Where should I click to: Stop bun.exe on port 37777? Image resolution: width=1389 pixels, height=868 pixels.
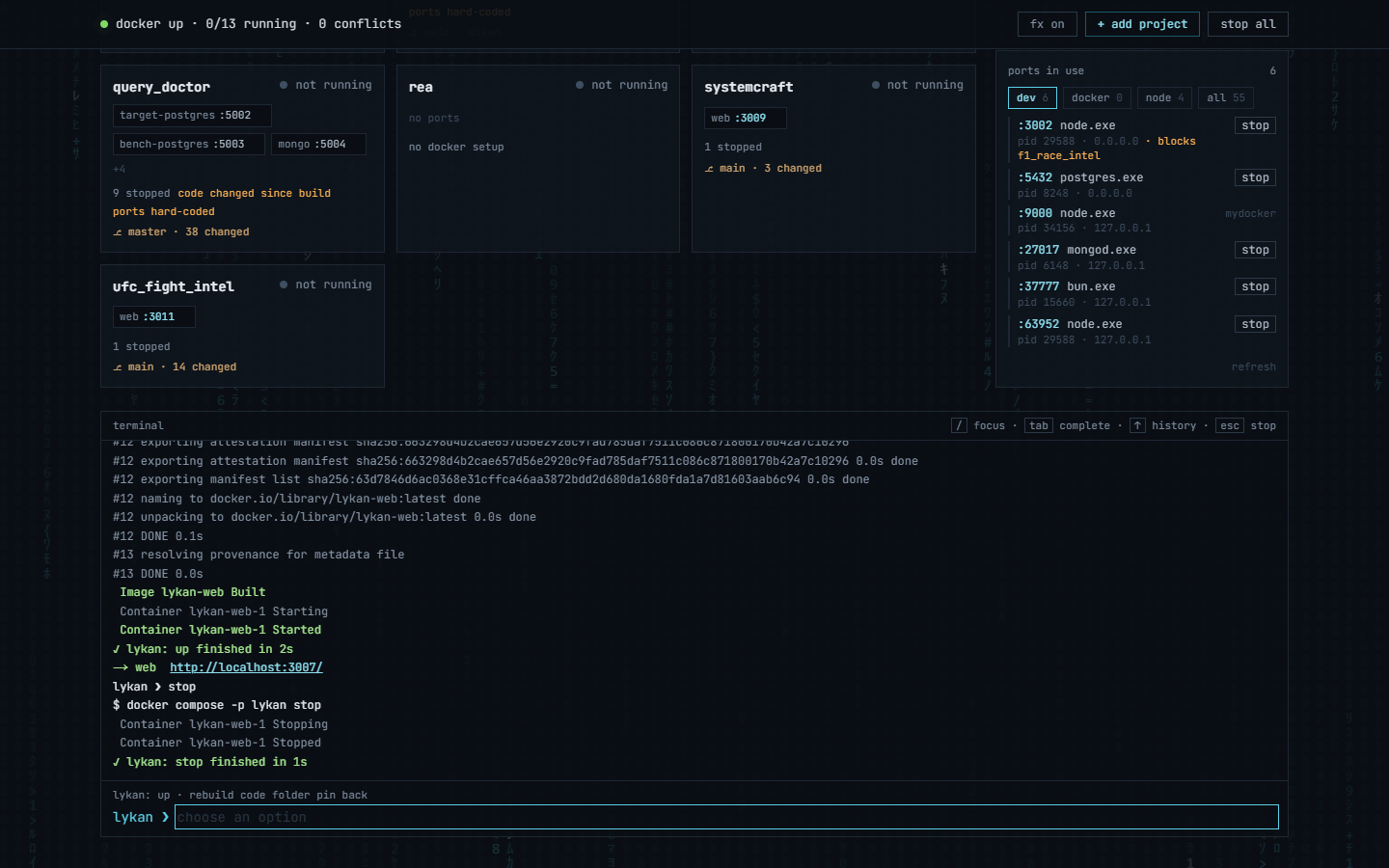[x=1255, y=286]
